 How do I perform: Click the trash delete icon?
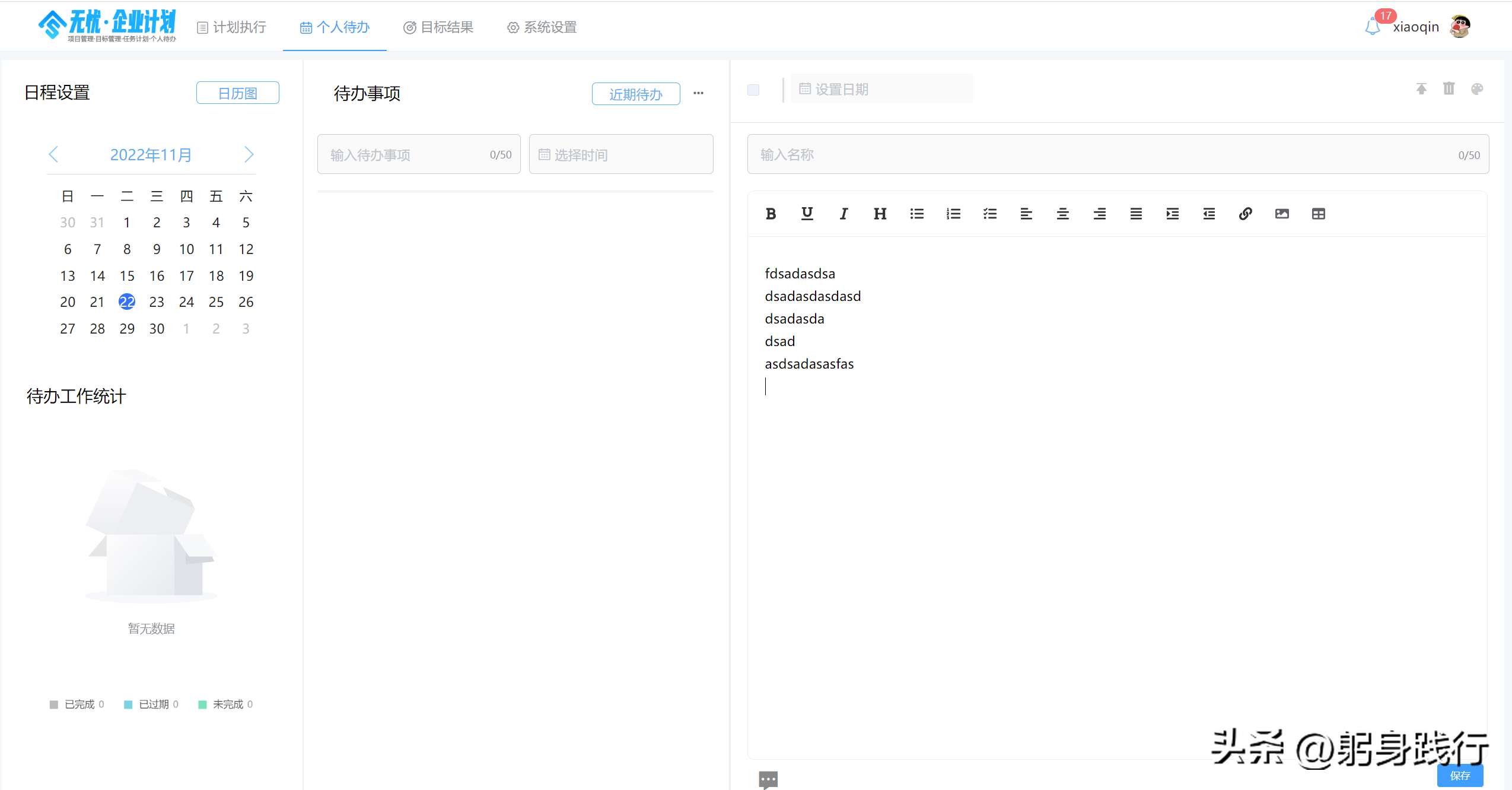click(x=1449, y=88)
